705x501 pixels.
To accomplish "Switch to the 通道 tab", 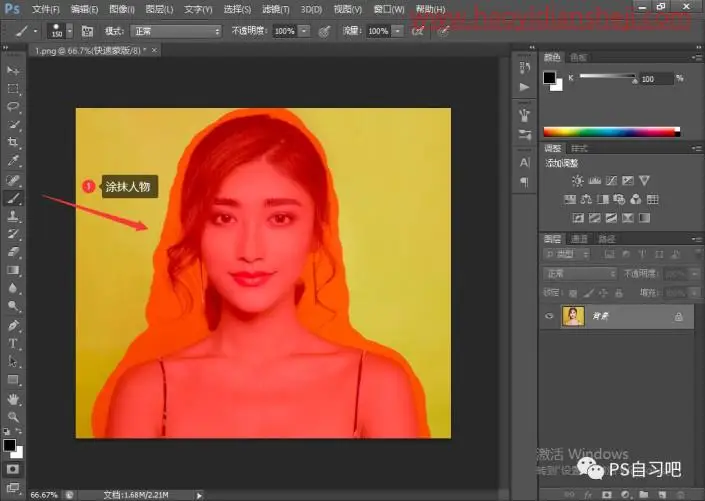I will (x=579, y=239).
